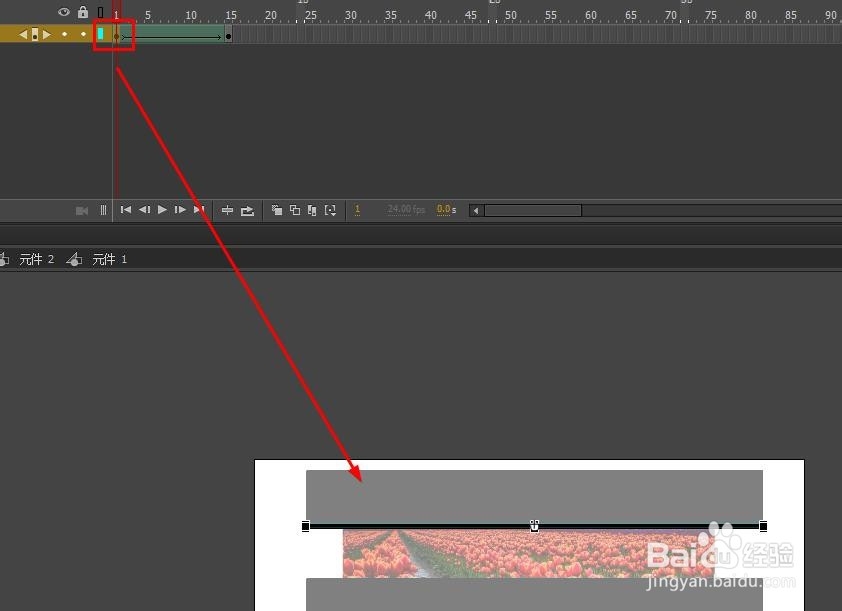
Task: Open 元件 2 in the edit bar
Action: [x=37, y=259]
